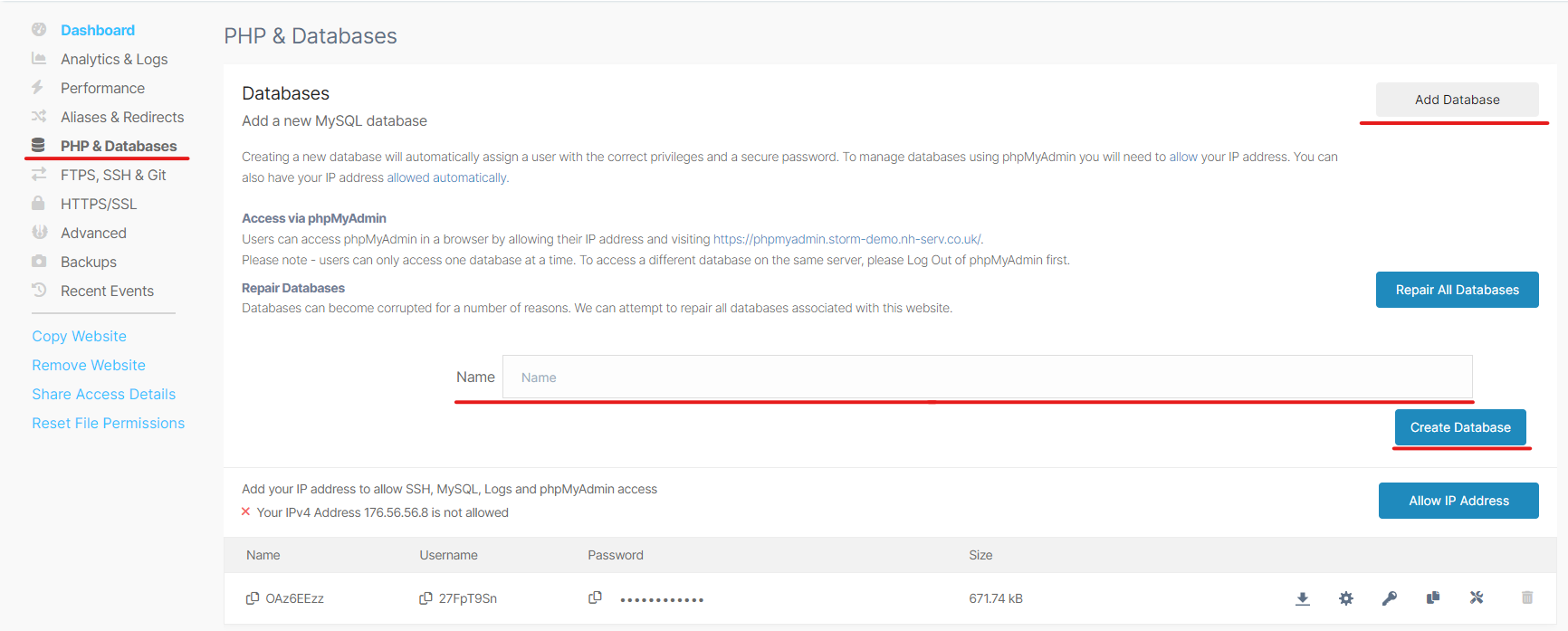The image size is (1568, 631).
Task: Click the key icon to change database password
Action: 1390,598
